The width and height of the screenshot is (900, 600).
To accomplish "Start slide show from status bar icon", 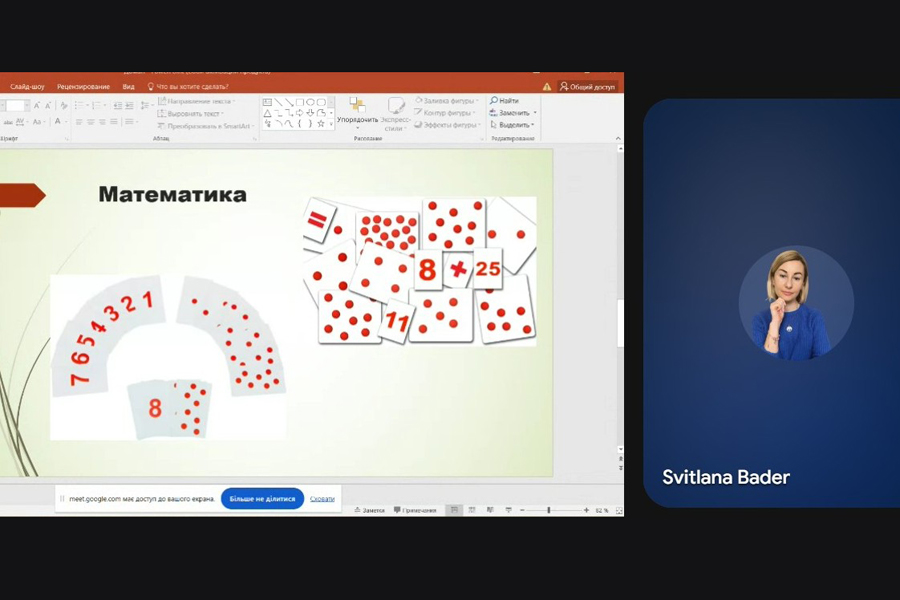I will 509,510.
